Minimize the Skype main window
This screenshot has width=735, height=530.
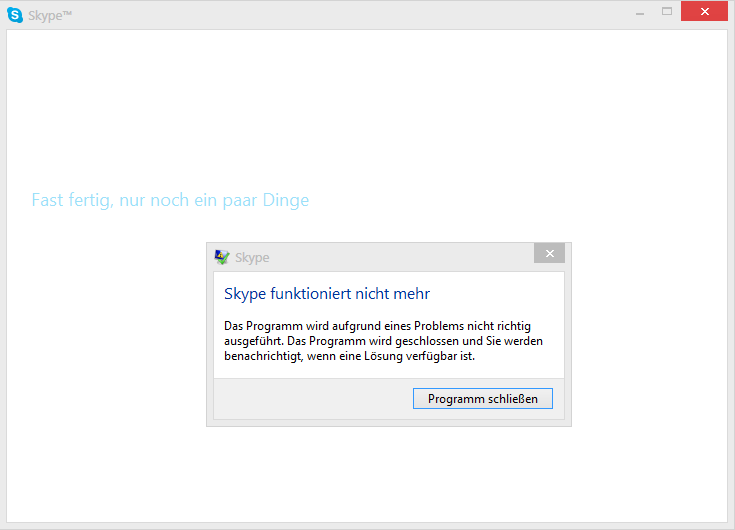point(640,12)
